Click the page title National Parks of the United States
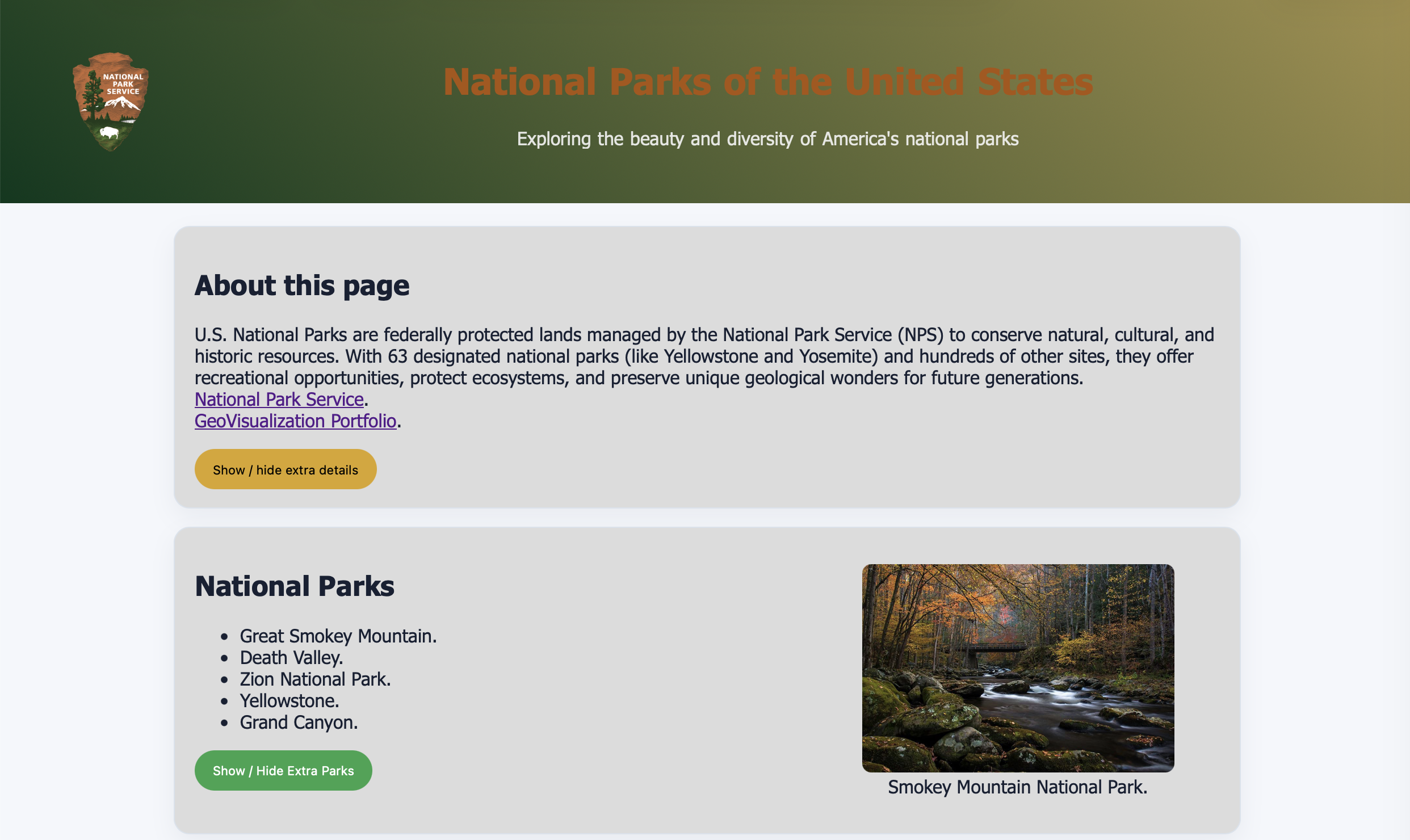The width and height of the screenshot is (1410, 840). 768,82
